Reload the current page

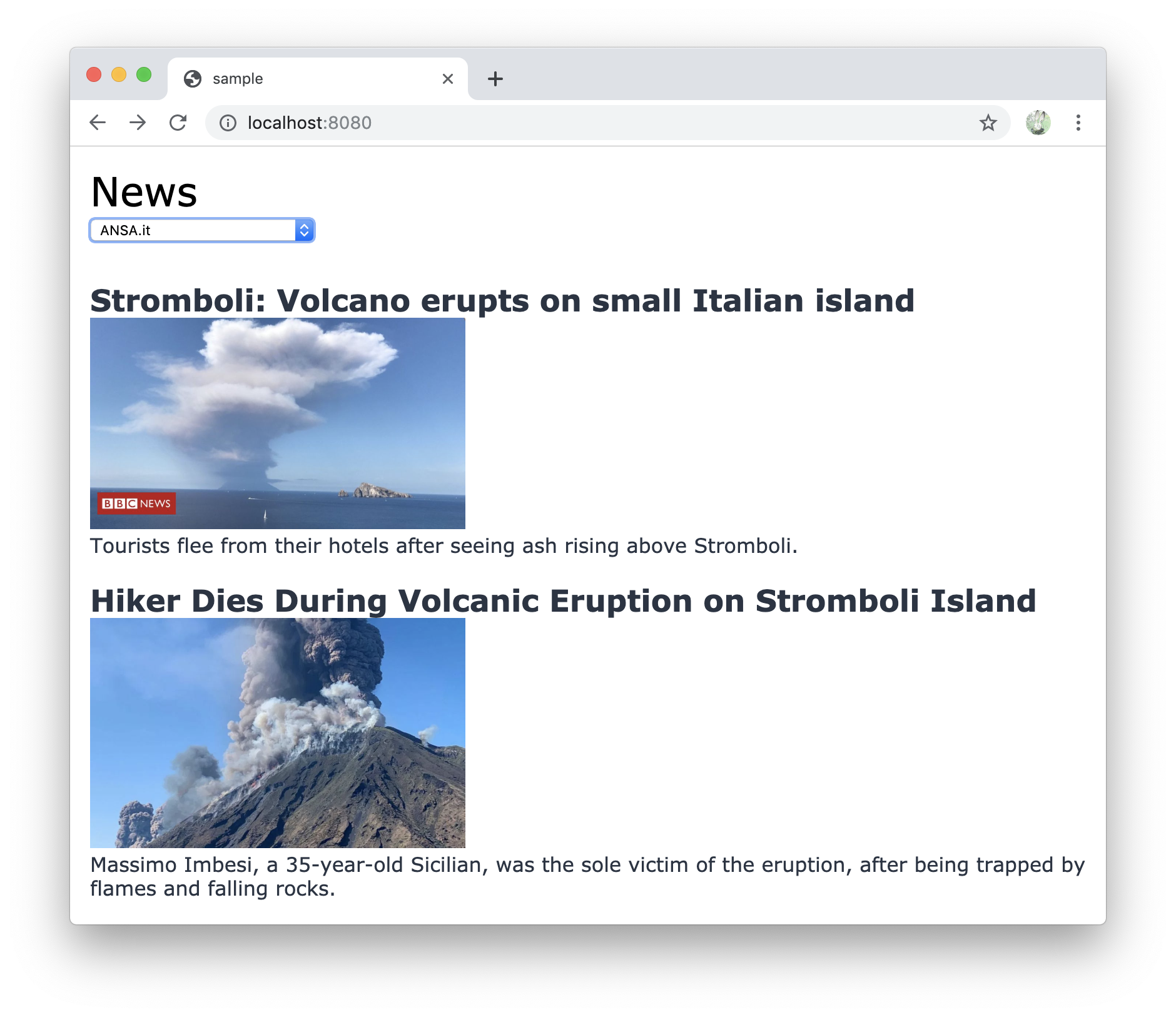point(178,123)
